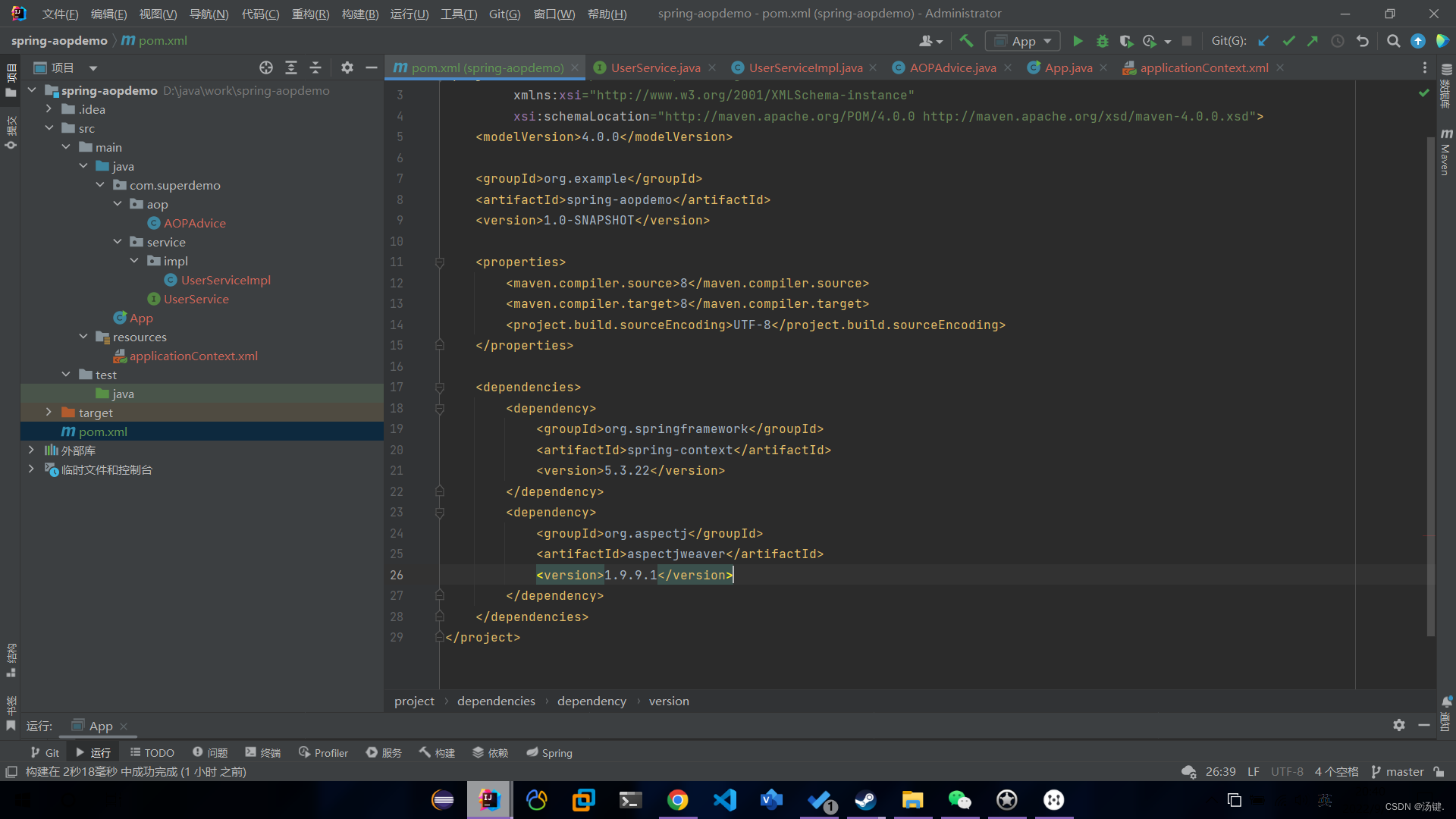The width and height of the screenshot is (1456, 819).
Task: Click the master branch widget
Action: click(1398, 771)
